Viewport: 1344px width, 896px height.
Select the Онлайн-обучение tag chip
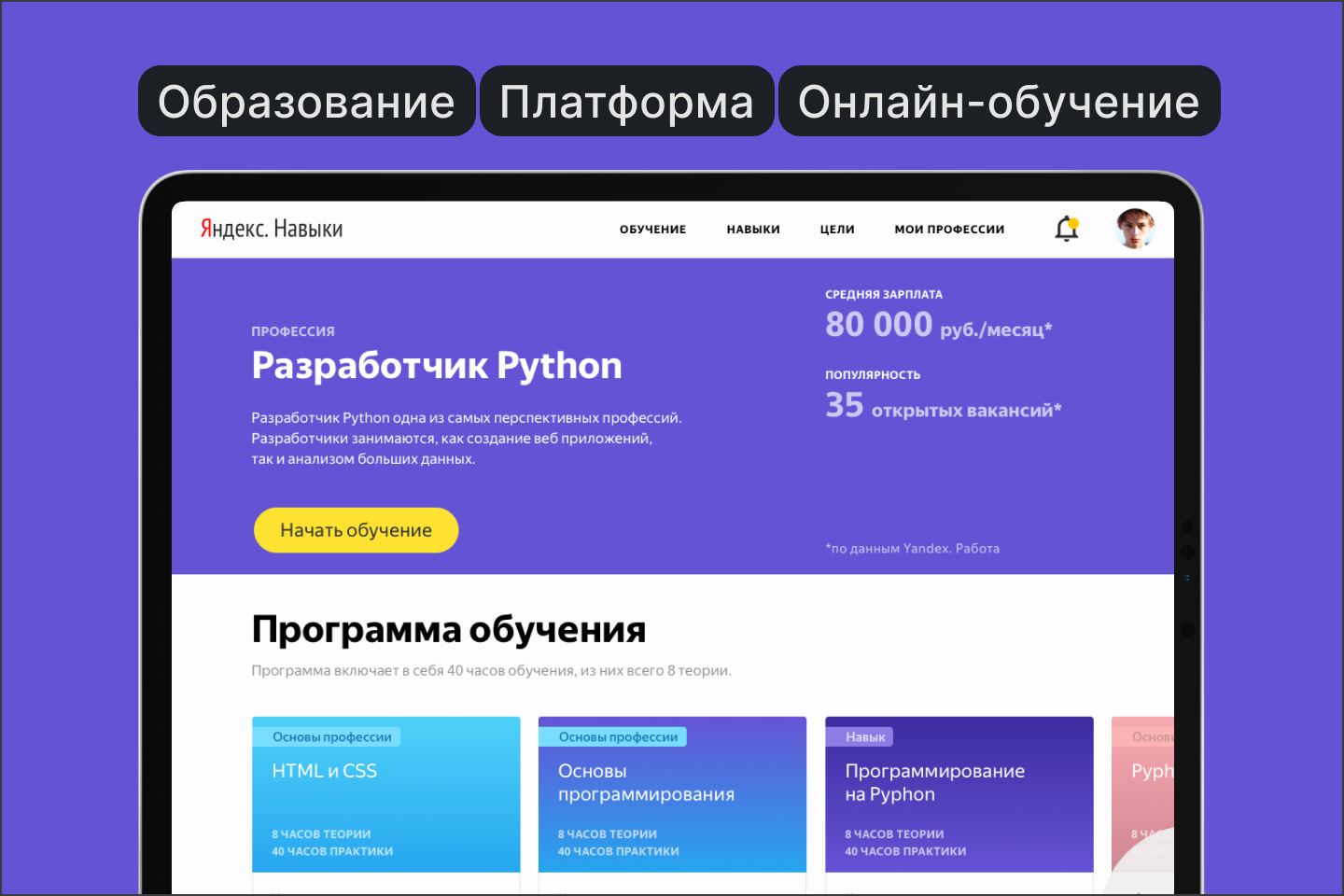click(x=999, y=101)
